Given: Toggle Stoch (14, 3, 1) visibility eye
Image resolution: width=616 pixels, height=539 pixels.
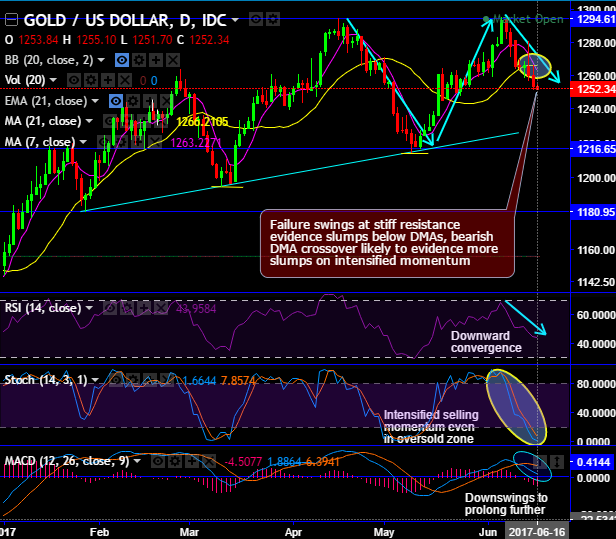Looking at the screenshot, I should tap(116, 380).
